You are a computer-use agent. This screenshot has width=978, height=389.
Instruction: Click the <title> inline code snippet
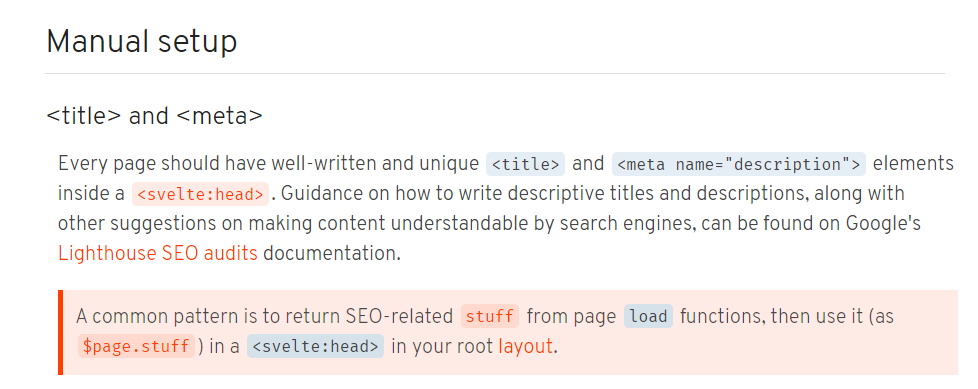point(525,164)
